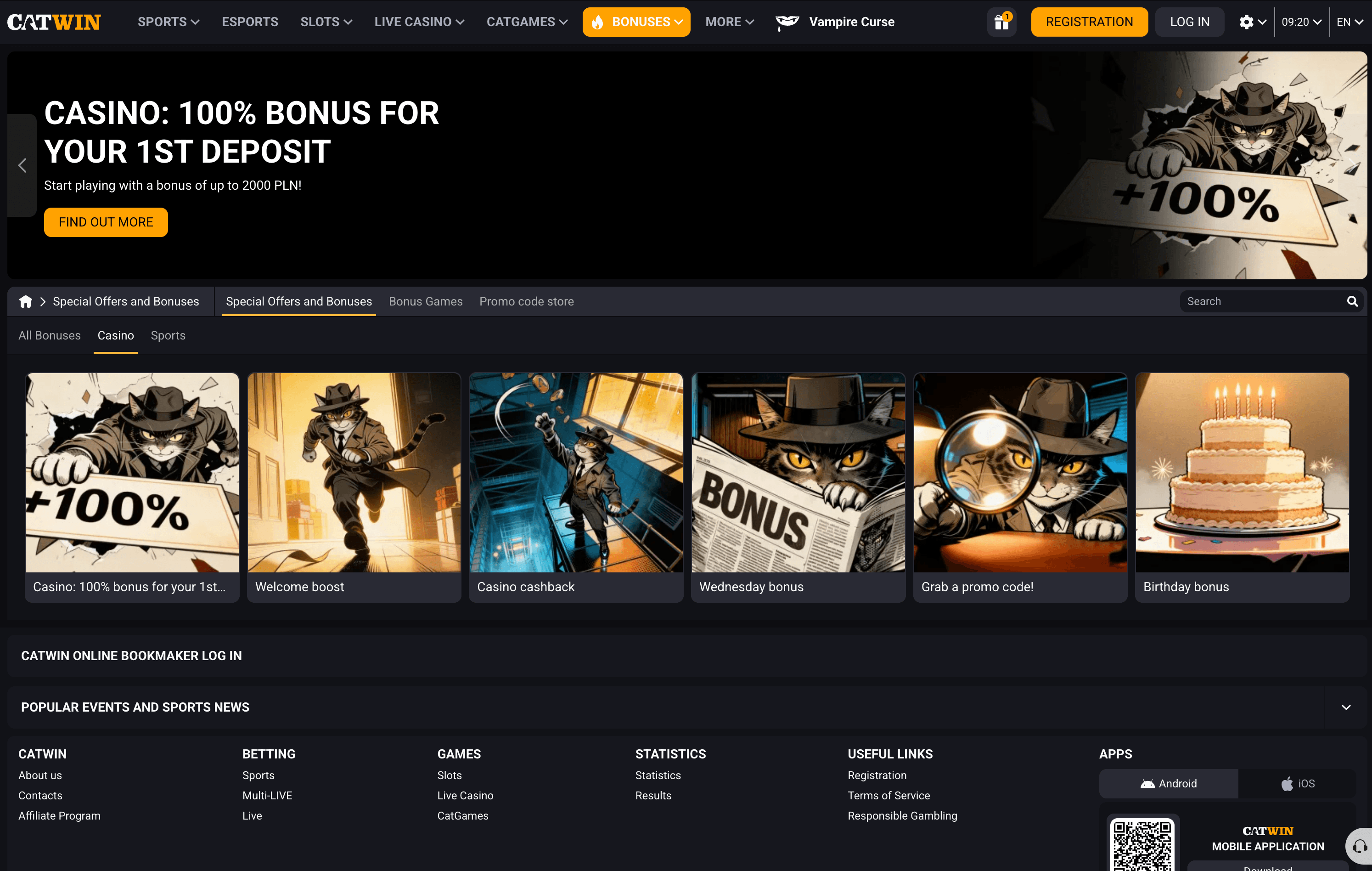Click the search magnifier icon
Image resolution: width=1372 pixels, height=871 pixels.
(1352, 301)
